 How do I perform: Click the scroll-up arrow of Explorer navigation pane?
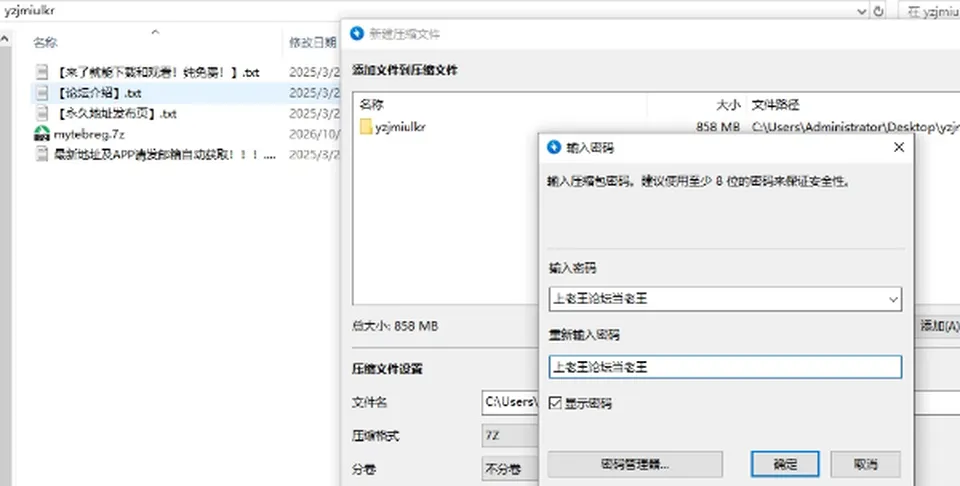click(x=5, y=40)
